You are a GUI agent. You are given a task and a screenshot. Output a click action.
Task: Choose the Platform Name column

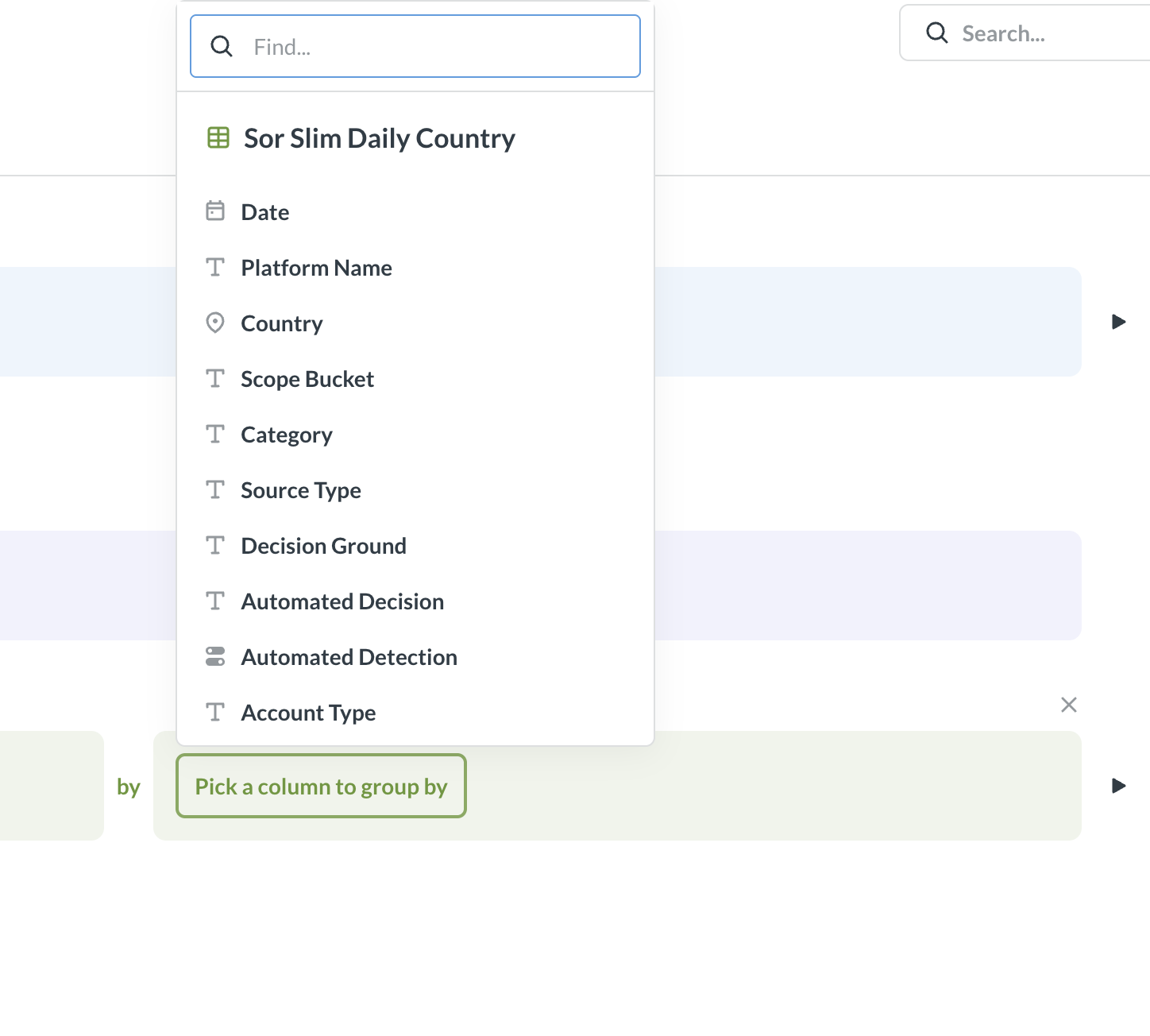coord(415,268)
